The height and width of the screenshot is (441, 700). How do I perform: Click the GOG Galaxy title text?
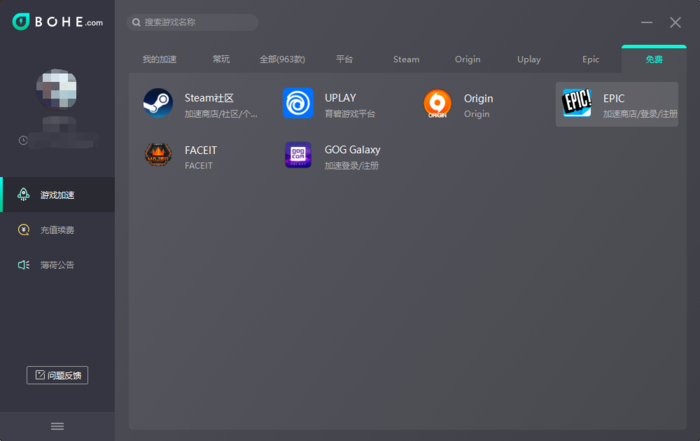(x=352, y=150)
